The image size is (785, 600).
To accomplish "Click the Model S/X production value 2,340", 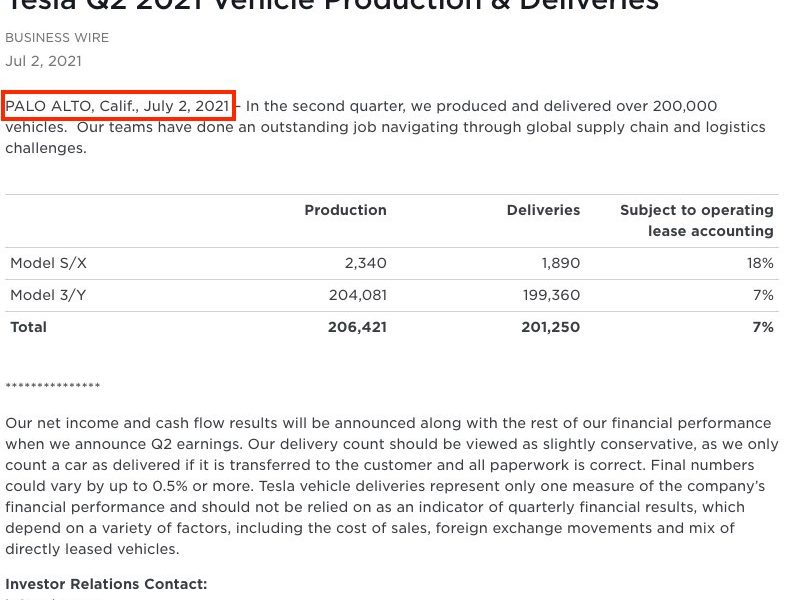I will tap(365, 263).
